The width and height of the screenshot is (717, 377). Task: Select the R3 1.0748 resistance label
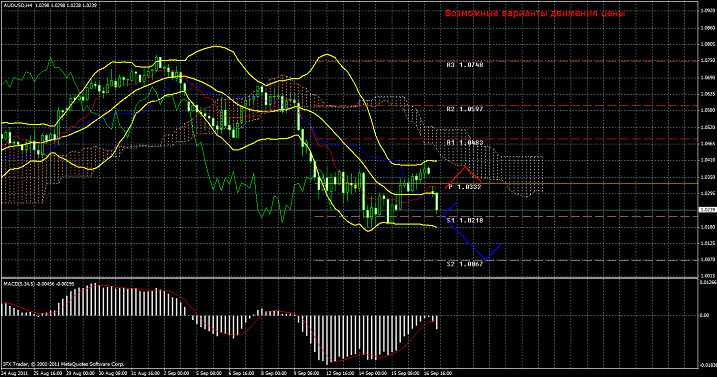coord(465,65)
